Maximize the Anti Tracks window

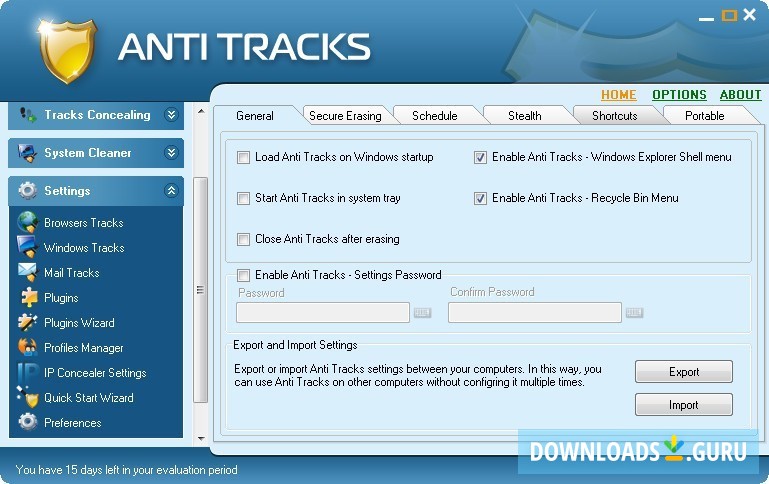[x=729, y=16]
